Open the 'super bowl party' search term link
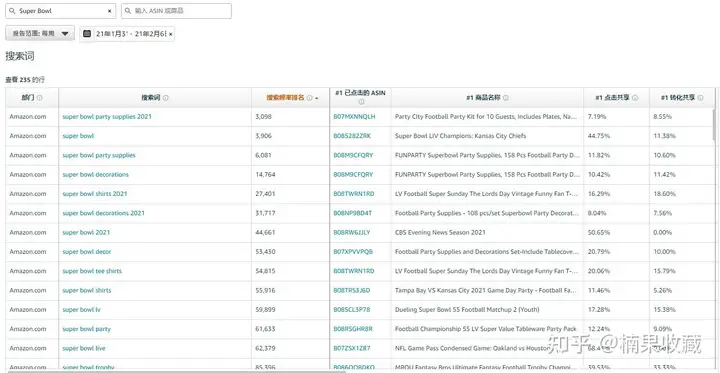This screenshot has width=720, height=373. (x=86, y=329)
